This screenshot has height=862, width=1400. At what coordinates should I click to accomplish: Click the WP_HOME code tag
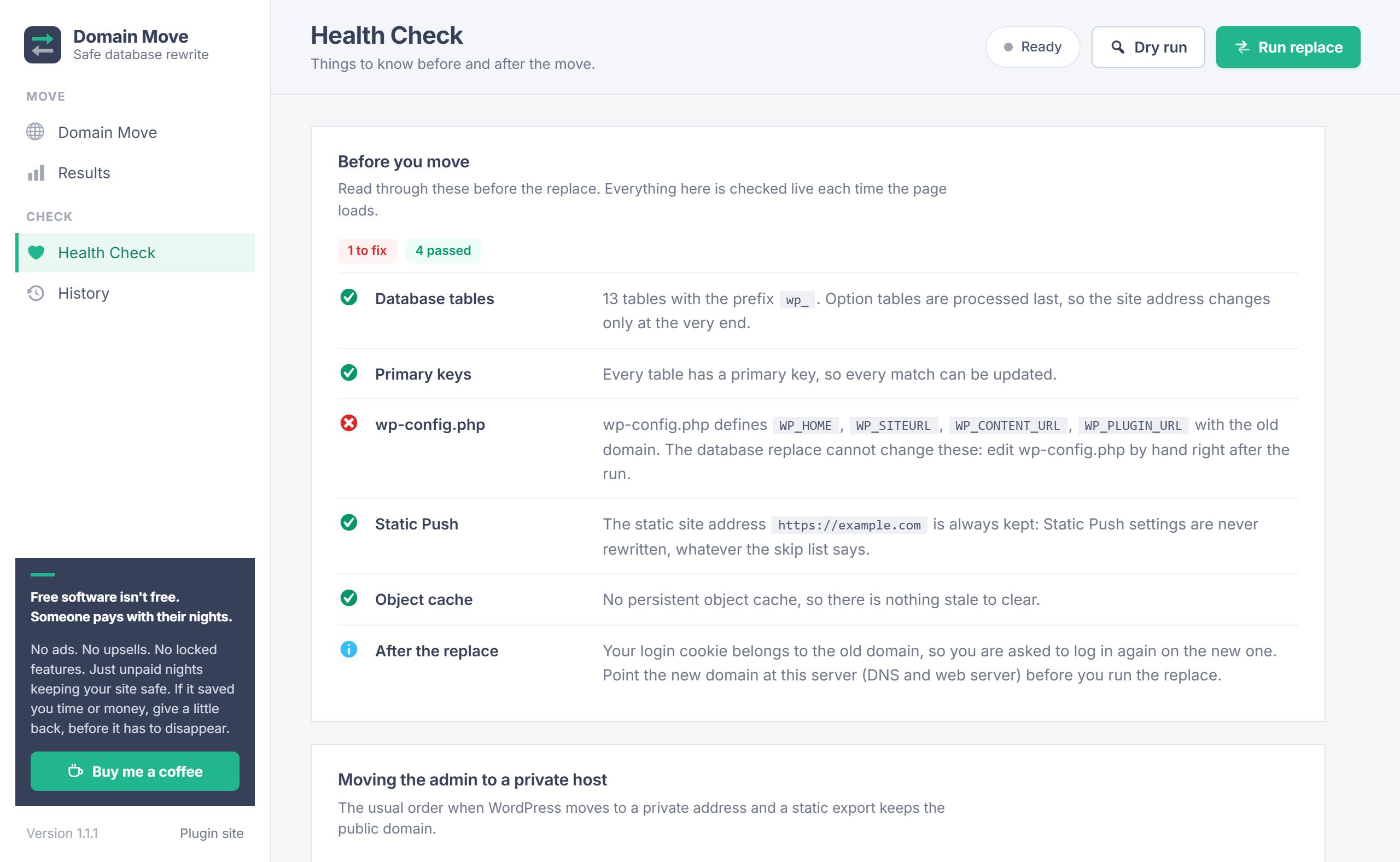[806, 426]
